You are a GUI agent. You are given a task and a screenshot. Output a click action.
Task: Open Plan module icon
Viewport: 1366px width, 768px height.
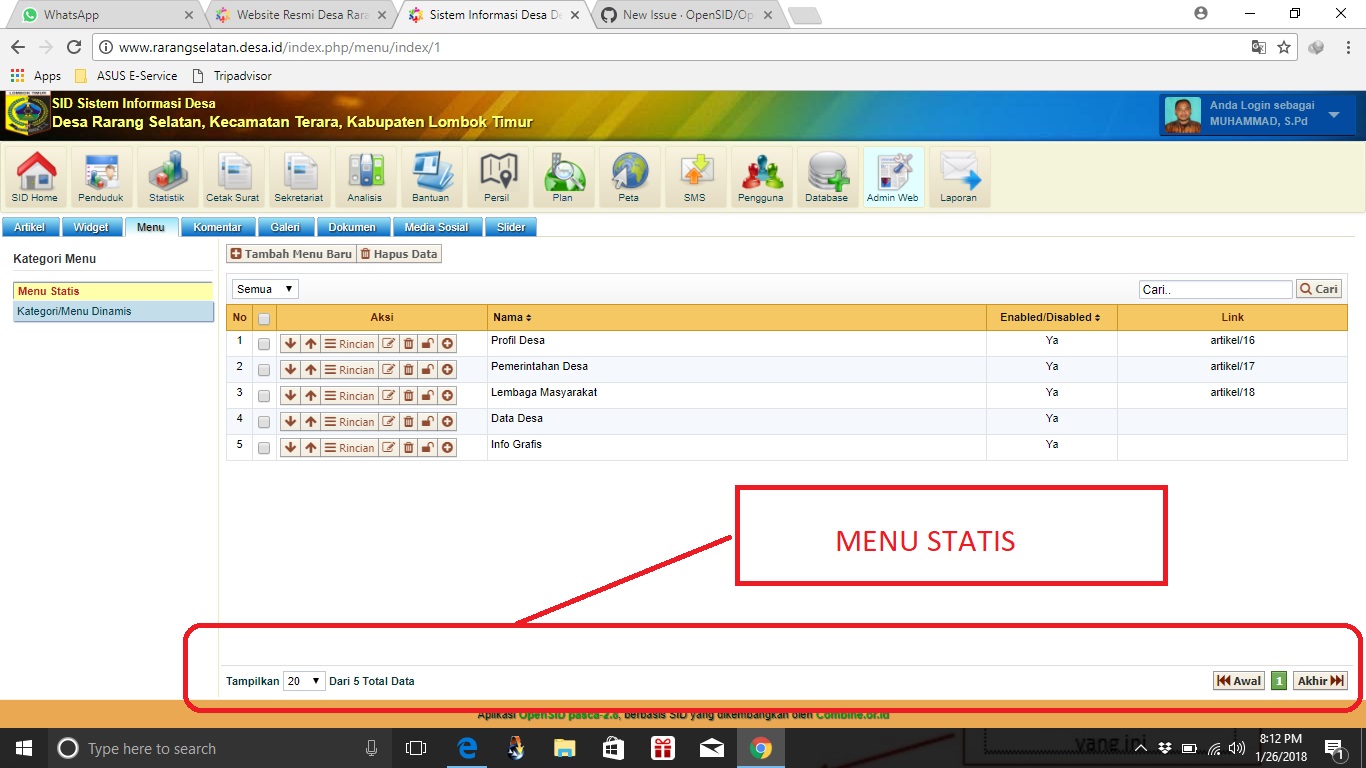563,177
